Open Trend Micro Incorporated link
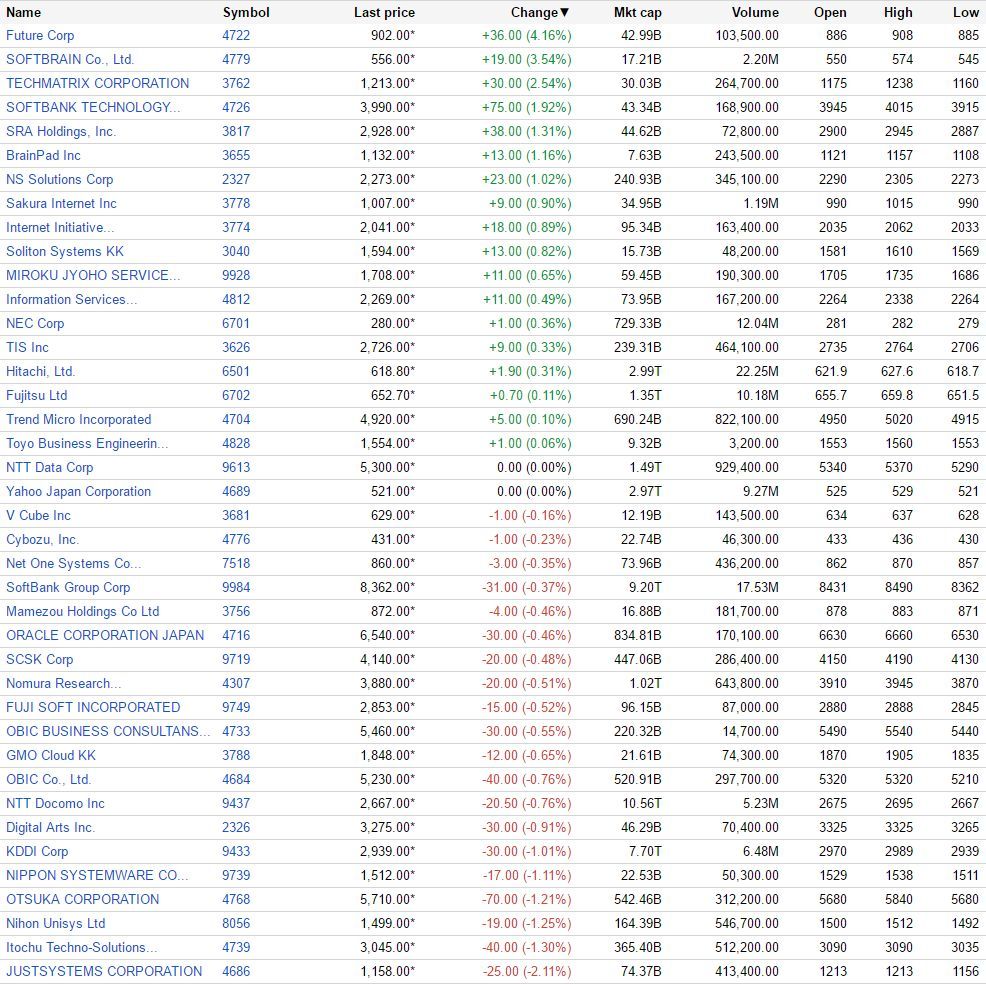 [79, 419]
